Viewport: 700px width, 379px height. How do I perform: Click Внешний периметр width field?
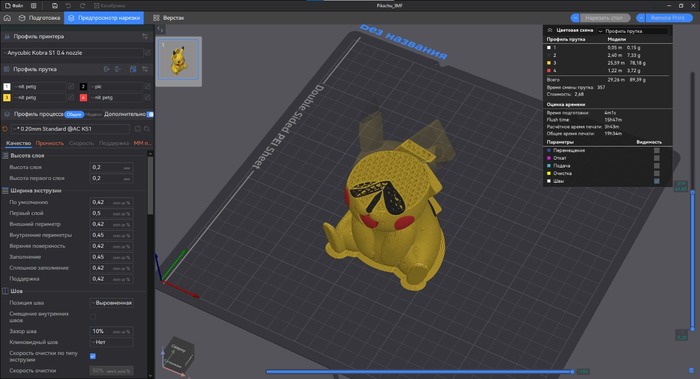tap(111, 224)
